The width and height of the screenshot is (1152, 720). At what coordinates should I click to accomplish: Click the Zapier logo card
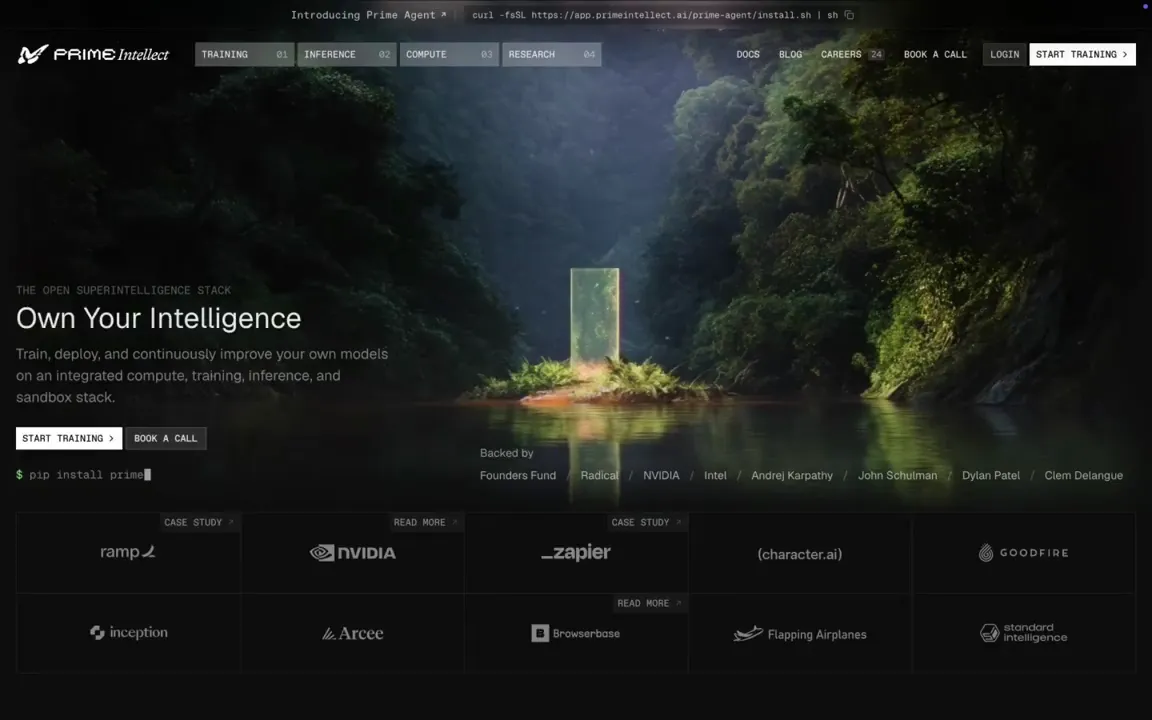(x=576, y=552)
